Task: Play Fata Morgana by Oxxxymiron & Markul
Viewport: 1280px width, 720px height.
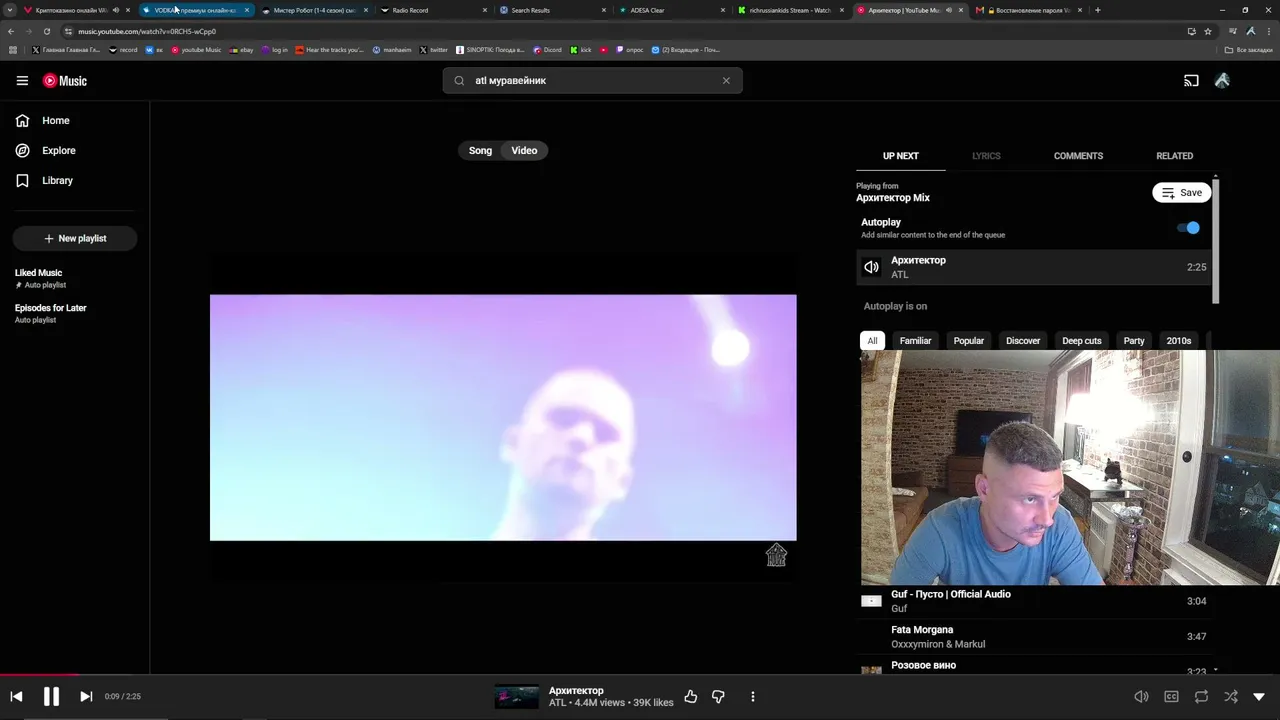Action: (x=1034, y=637)
